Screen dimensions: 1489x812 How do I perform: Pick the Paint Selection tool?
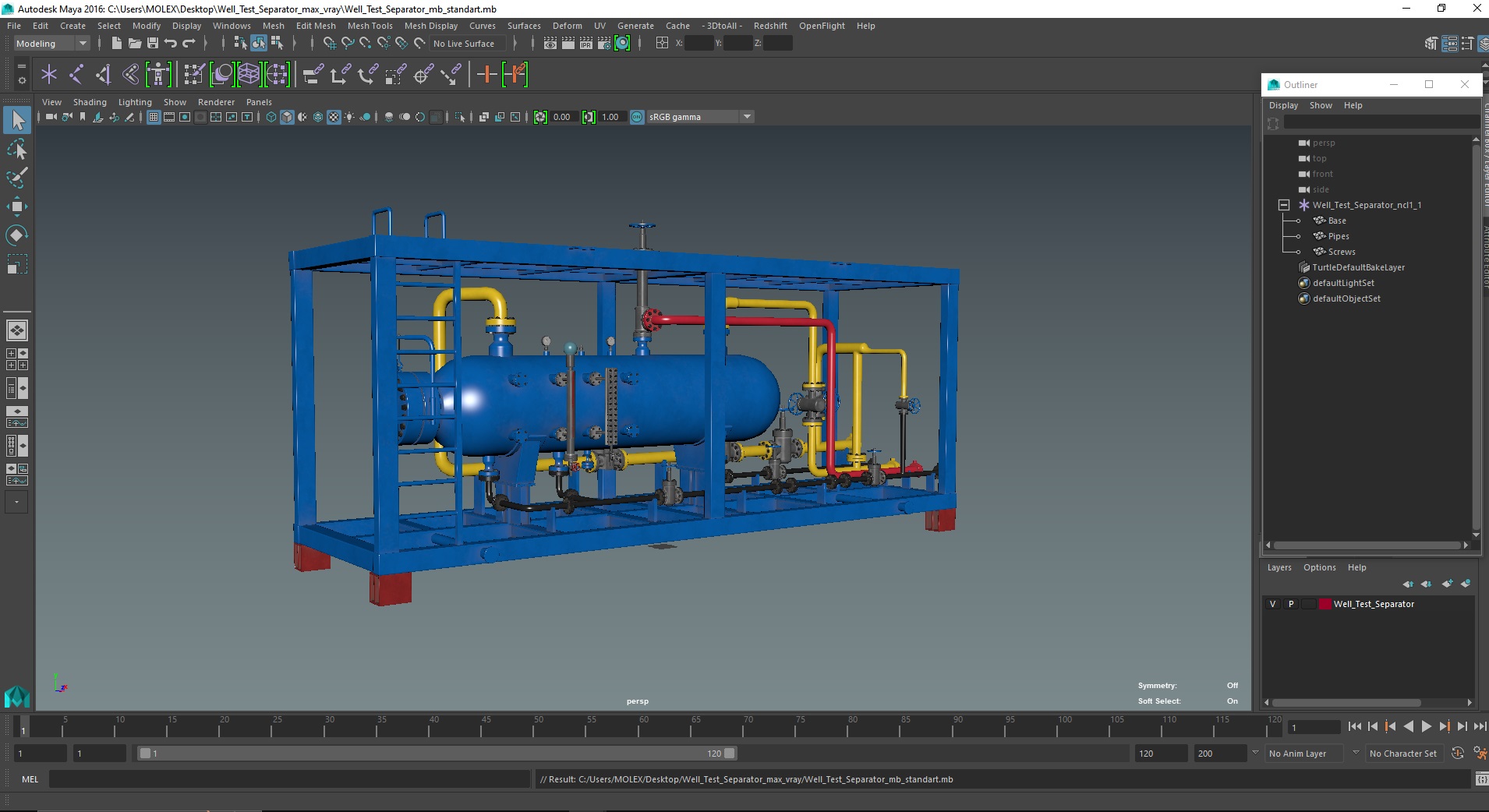click(16, 178)
